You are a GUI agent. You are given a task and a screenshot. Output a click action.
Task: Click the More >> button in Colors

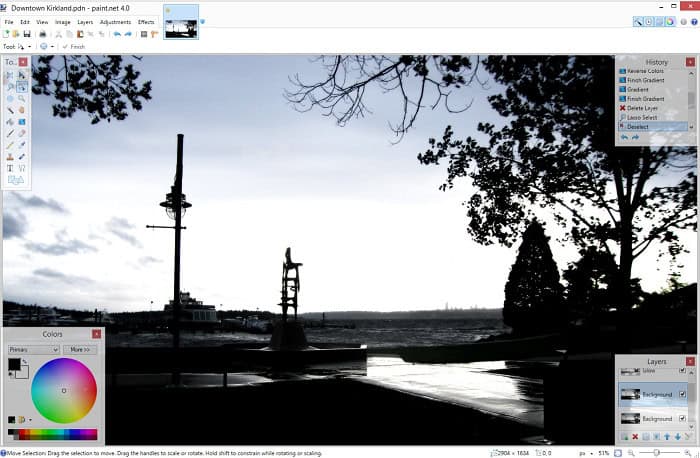[79, 350]
